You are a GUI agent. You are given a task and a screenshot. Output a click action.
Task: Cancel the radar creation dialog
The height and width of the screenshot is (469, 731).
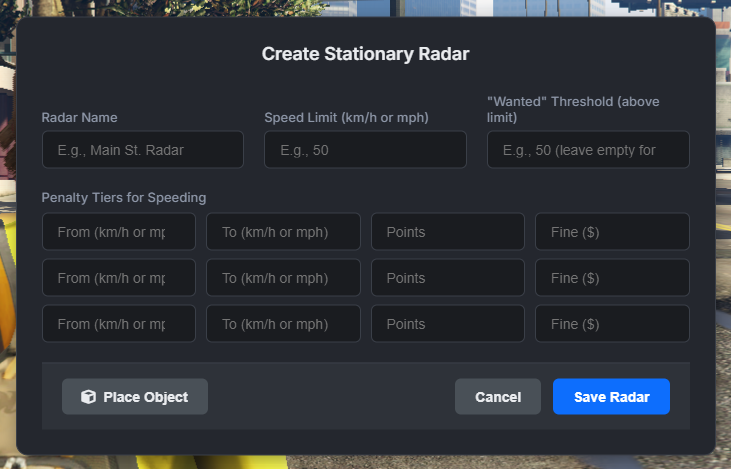498,397
